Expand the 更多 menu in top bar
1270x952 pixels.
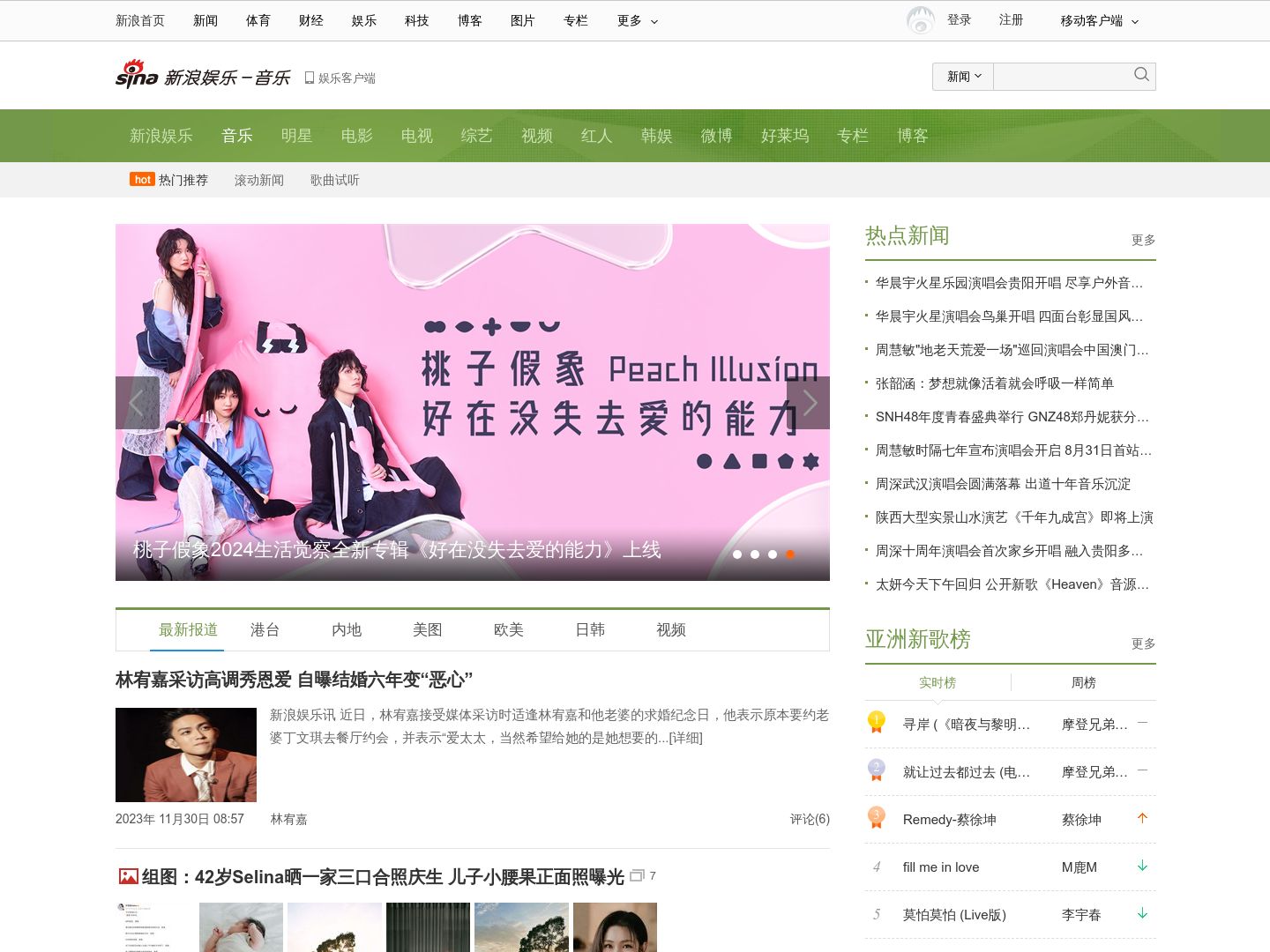coord(638,20)
